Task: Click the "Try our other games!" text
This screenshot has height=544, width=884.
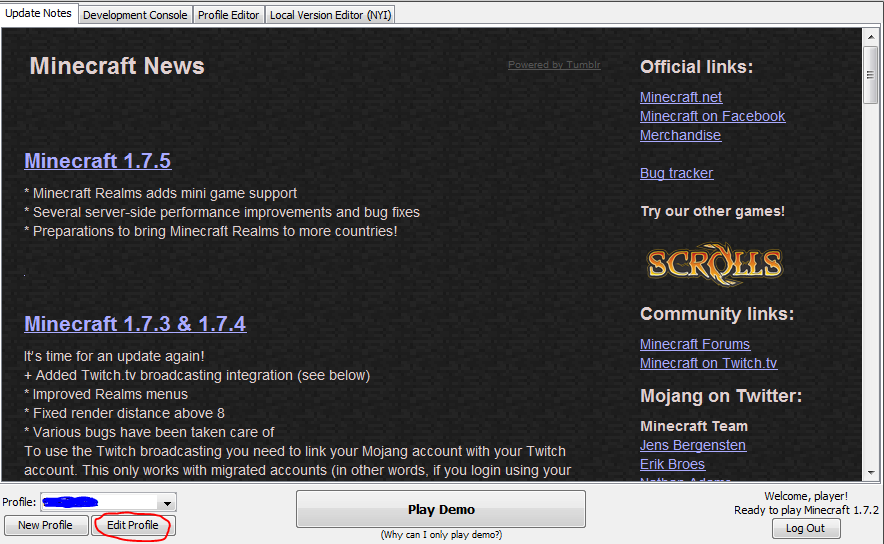Action: (713, 211)
